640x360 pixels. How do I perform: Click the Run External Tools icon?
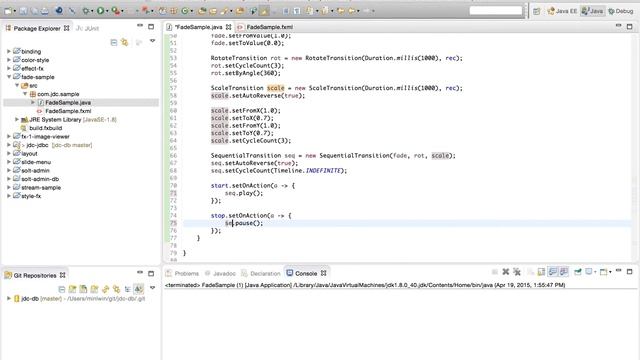point(116,11)
